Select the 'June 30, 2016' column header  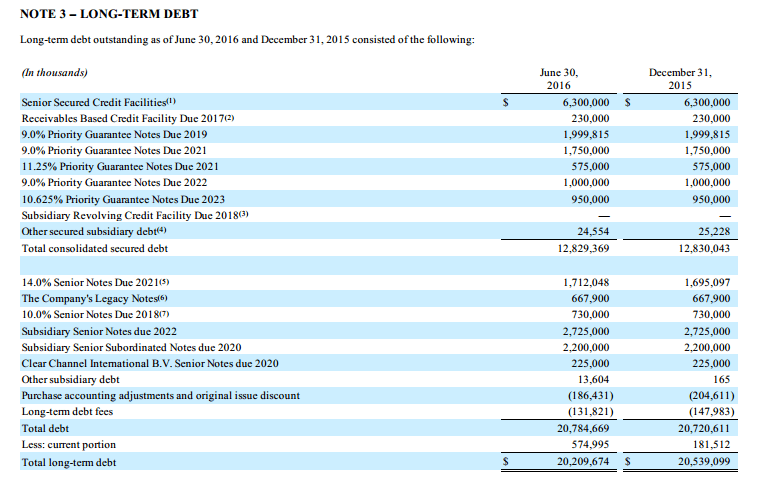click(558, 79)
